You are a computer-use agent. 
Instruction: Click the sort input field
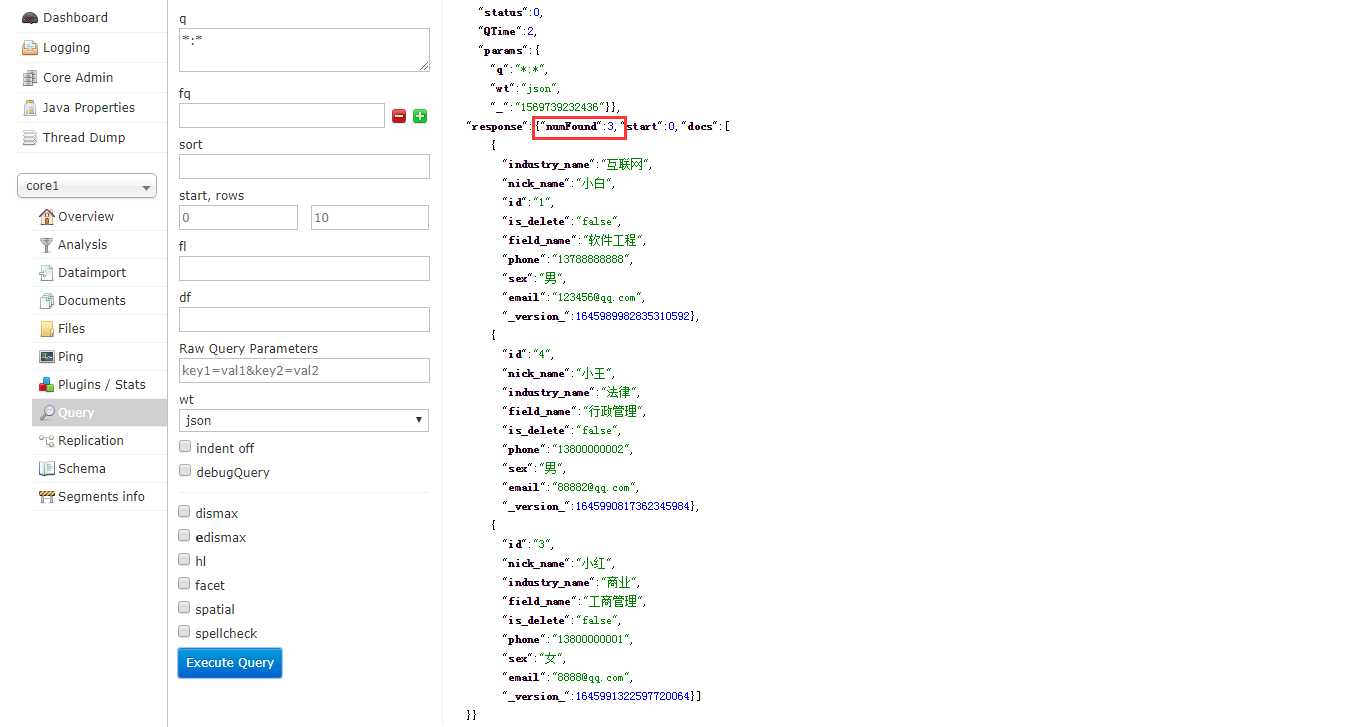click(x=304, y=167)
